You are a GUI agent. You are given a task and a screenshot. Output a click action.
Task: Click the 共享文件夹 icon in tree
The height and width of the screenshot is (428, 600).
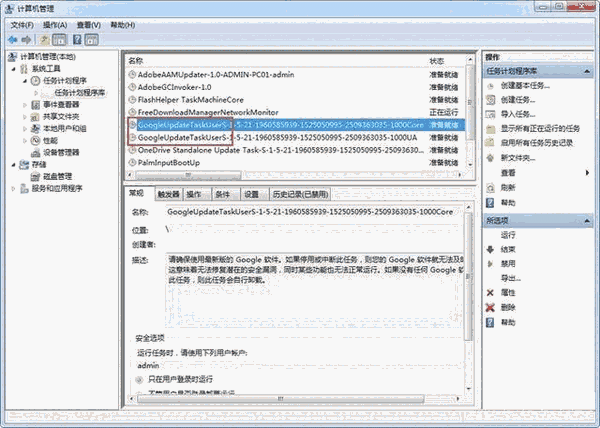point(35,117)
